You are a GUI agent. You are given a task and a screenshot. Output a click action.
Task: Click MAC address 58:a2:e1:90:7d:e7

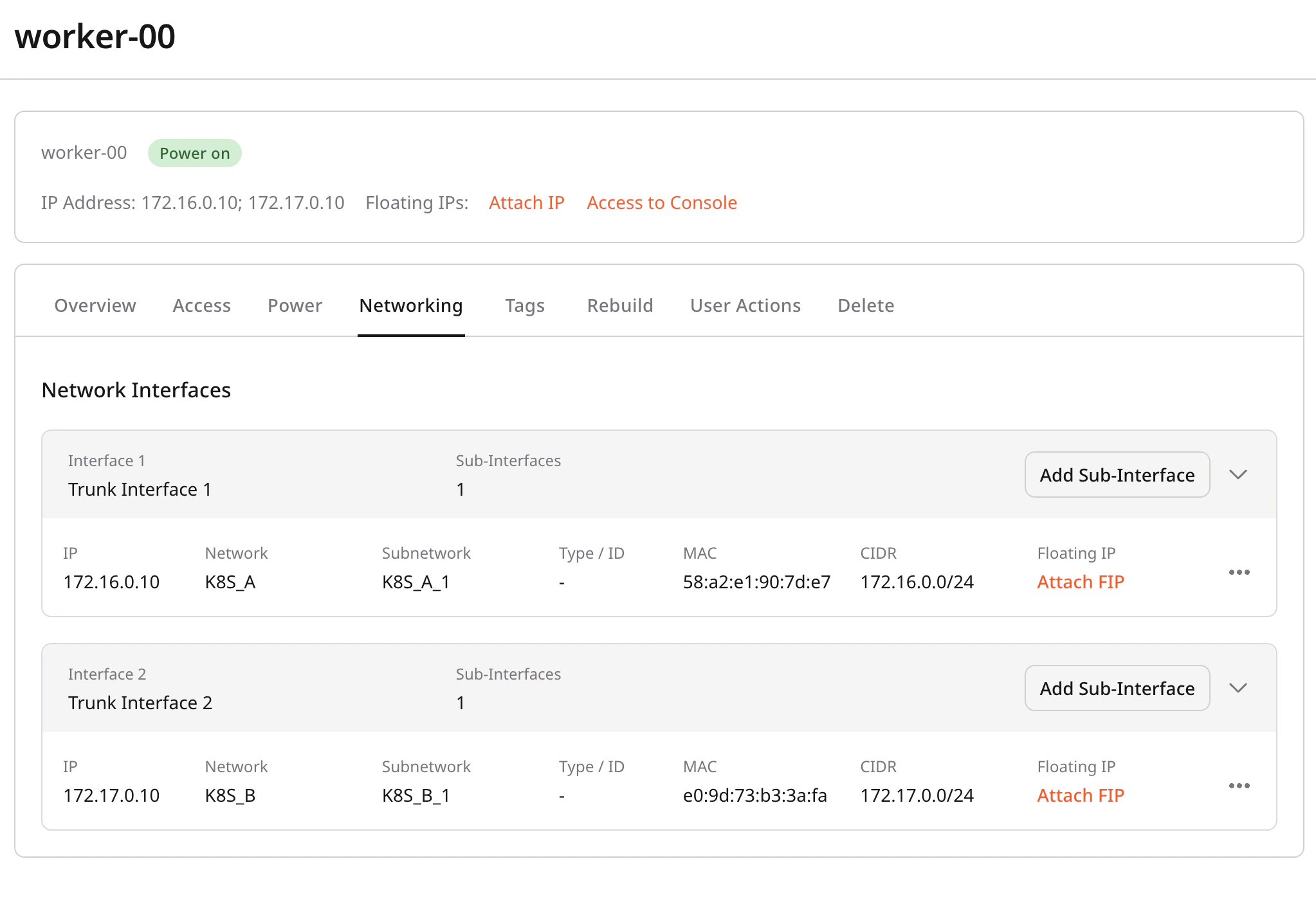[756, 582]
